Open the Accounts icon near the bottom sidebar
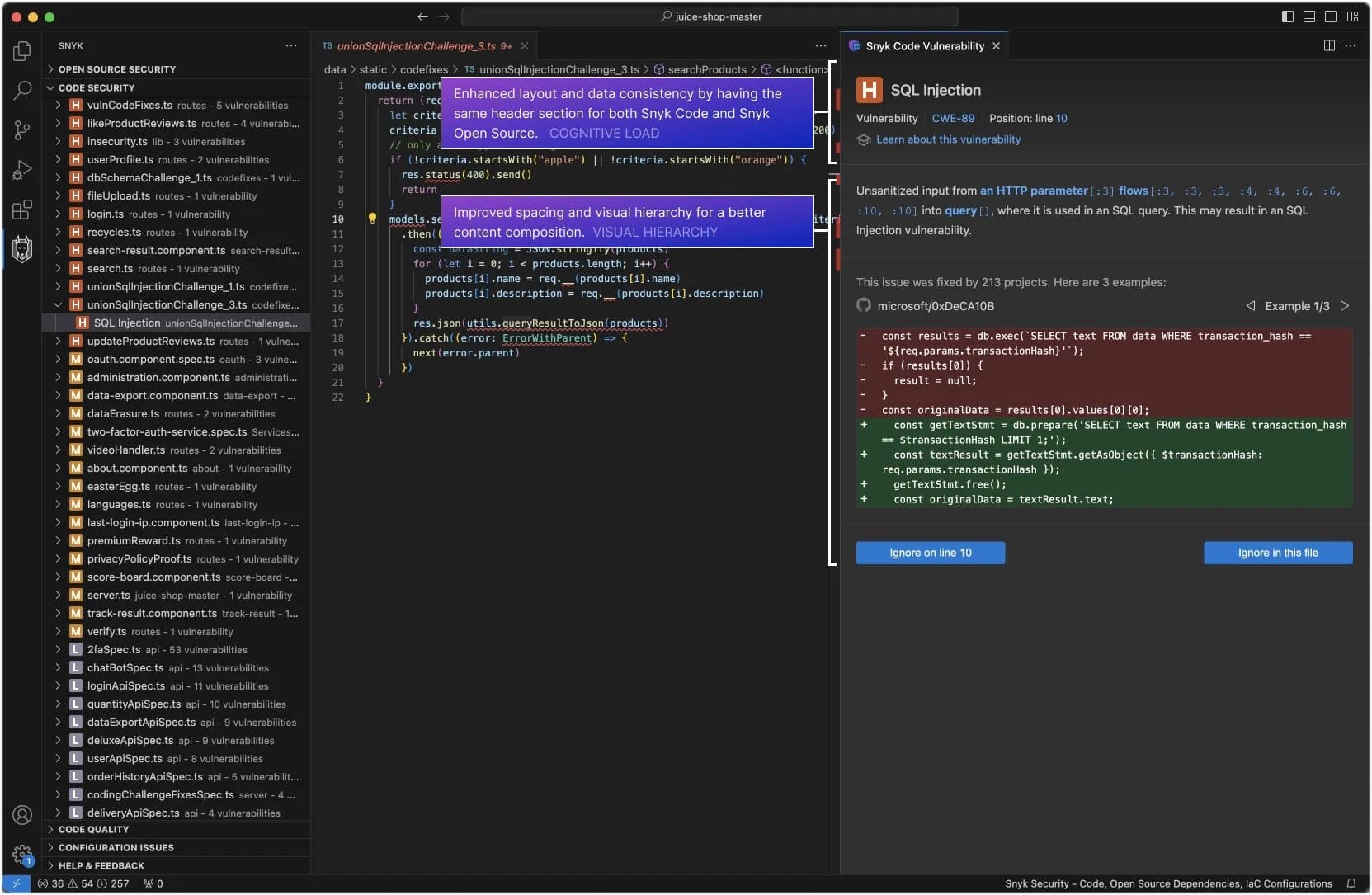 tap(22, 816)
